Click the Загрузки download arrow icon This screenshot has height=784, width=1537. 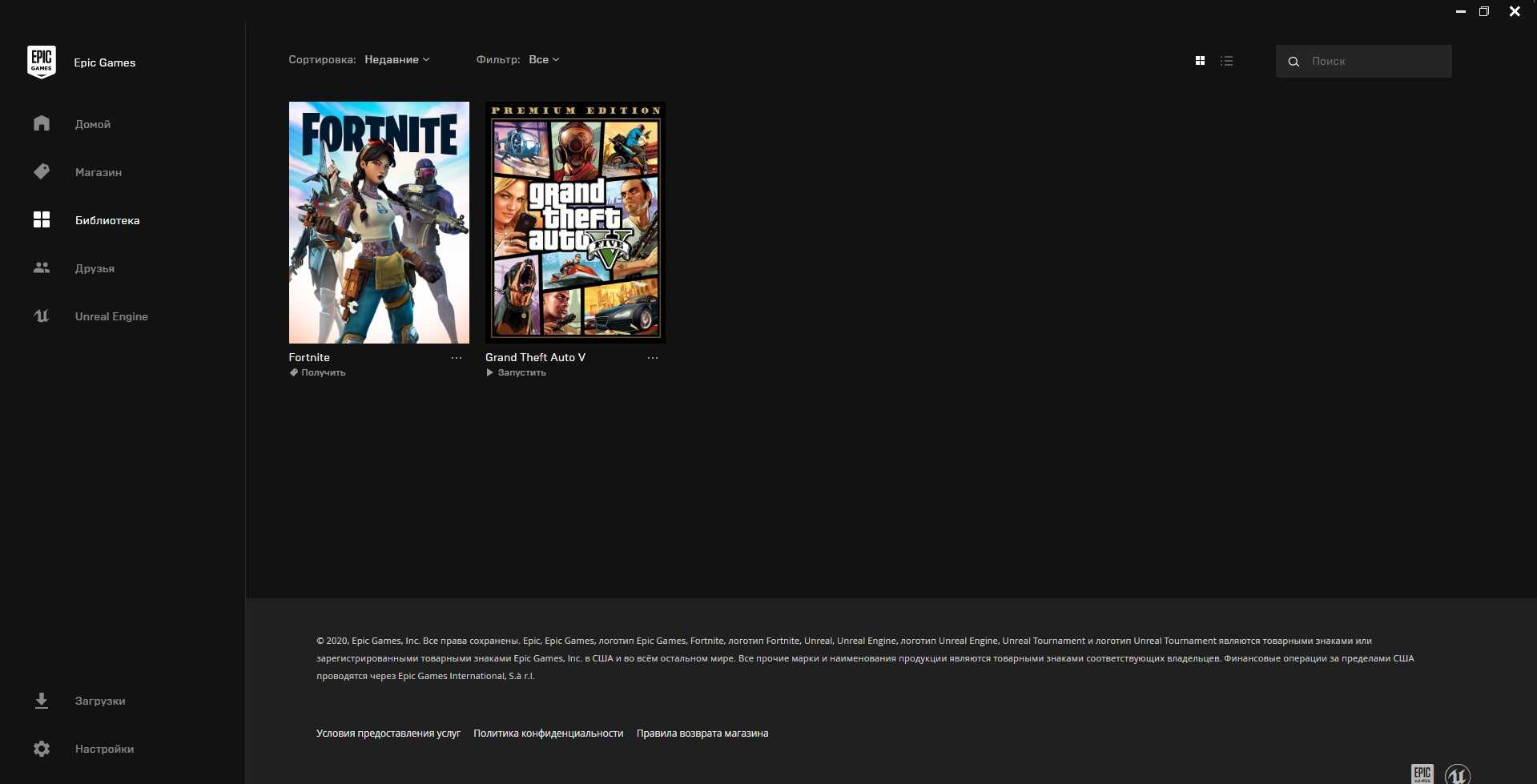pos(42,701)
